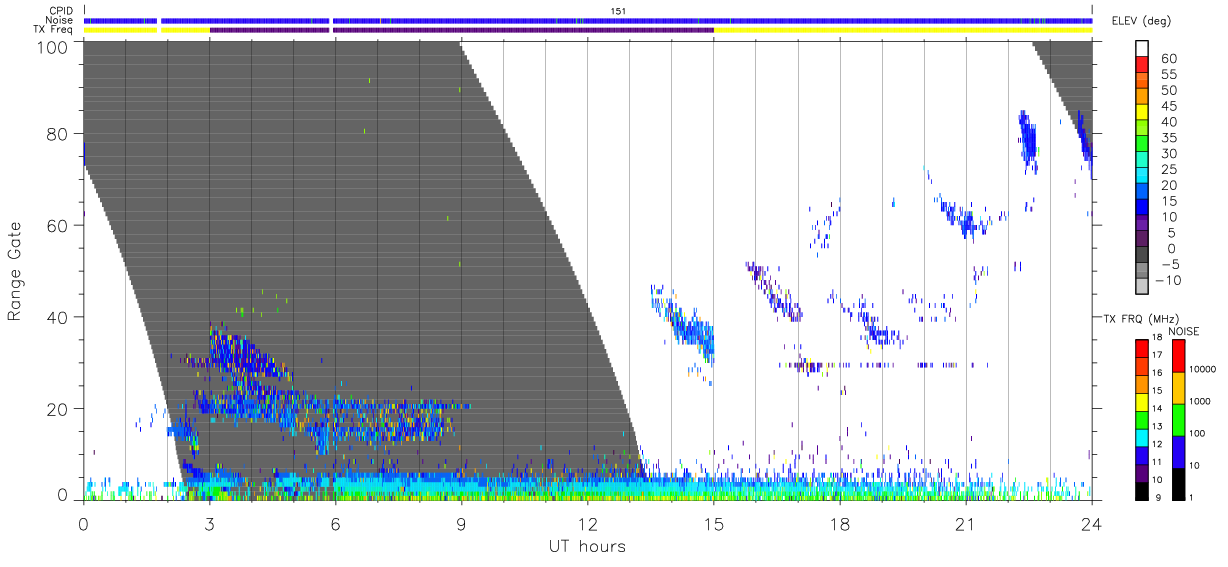Click the x-axis tick label '9'
This screenshot has width=1228, height=567.
click(x=461, y=523)
